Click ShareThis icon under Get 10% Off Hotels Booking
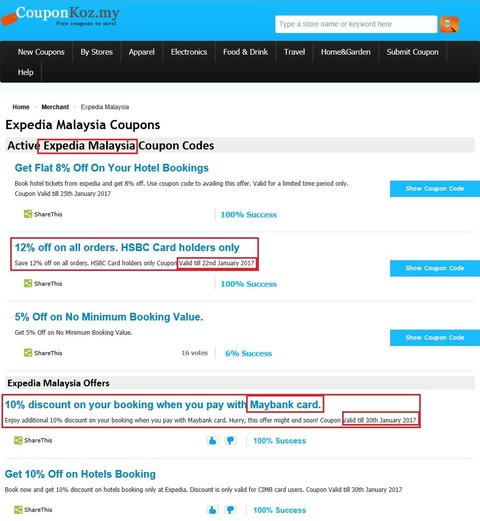The height and width of the screenshot is (521, 480). [18, 510]
